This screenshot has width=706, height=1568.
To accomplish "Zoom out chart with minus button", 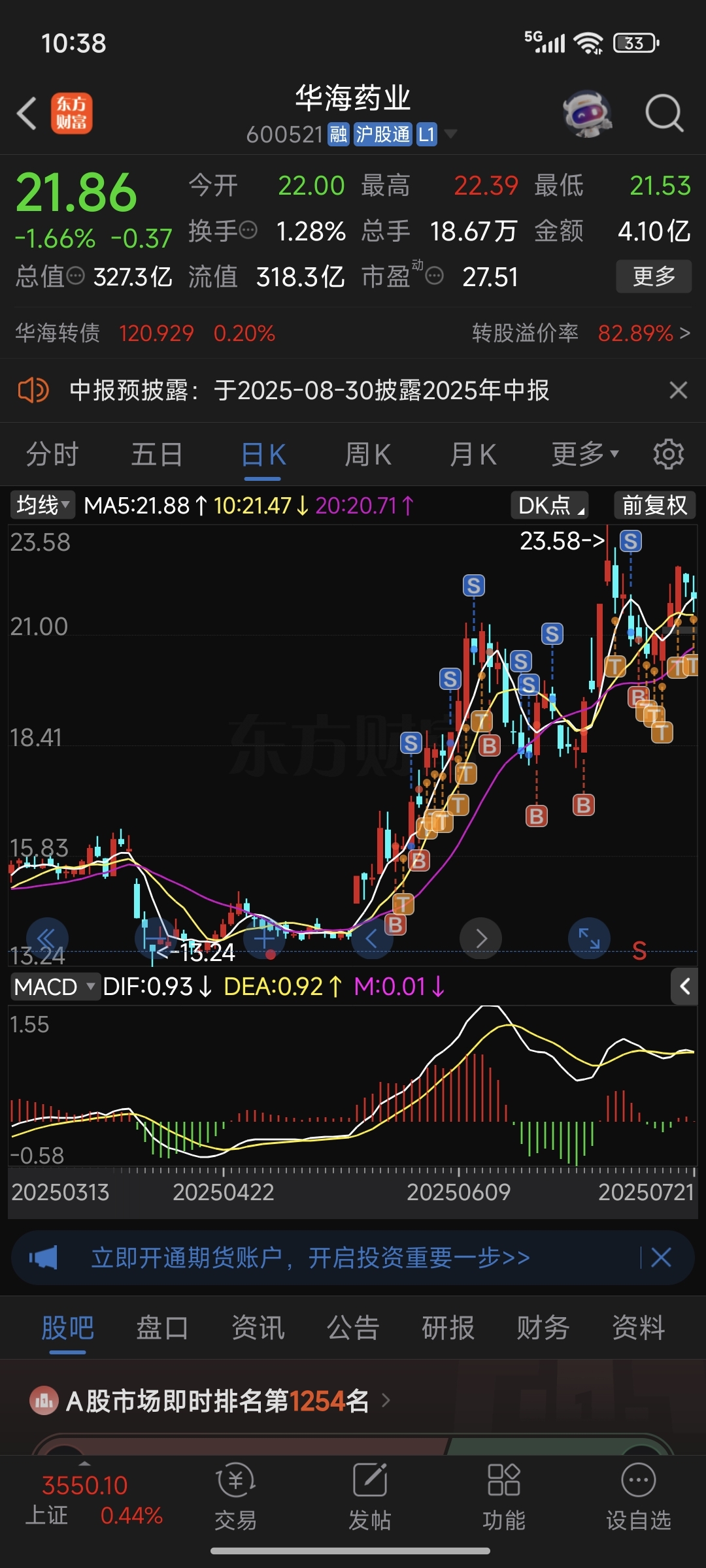I will 156,939.
